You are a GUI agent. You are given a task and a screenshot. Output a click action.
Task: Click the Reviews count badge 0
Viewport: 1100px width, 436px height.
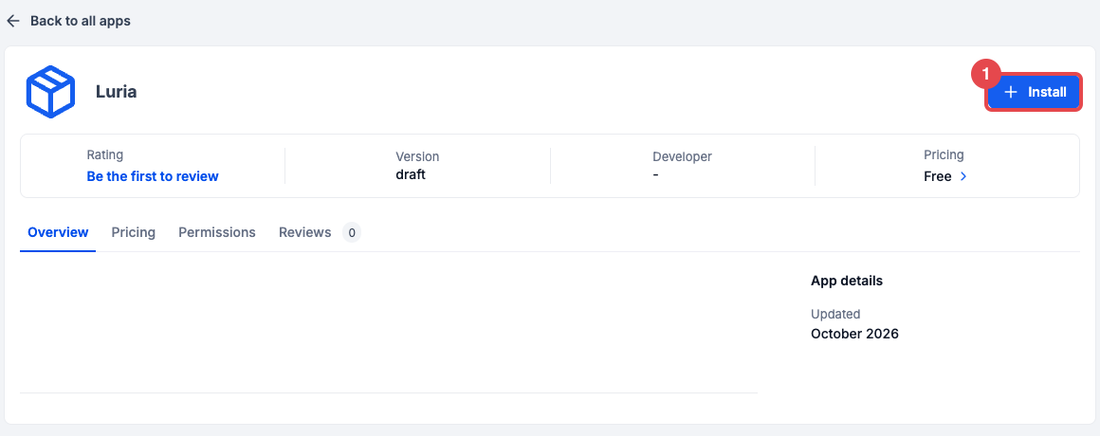click(351, 232)
